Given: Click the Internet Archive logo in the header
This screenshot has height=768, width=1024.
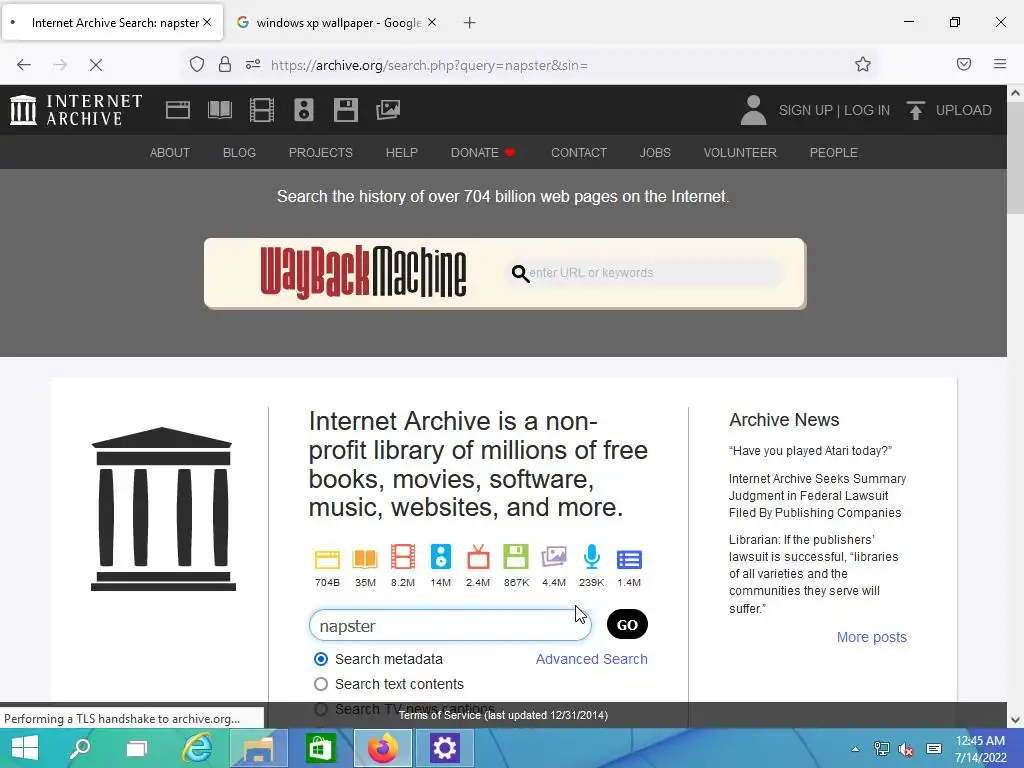Looking at the screenshot, I should coord(76,110).
